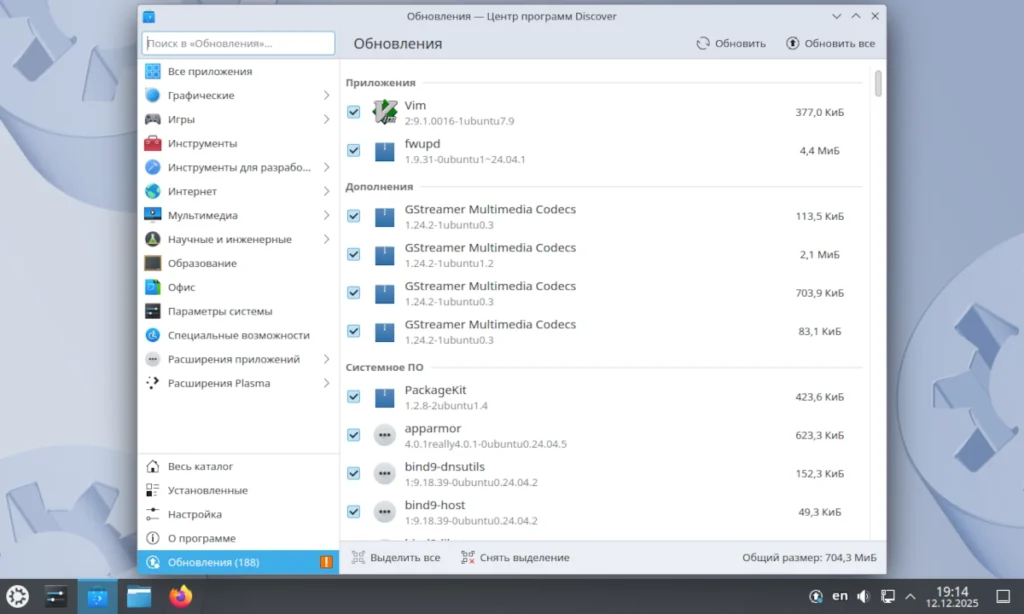Click the Vim application icon
Viewport: 1024px width, 614px height.
tap(385, 112)
